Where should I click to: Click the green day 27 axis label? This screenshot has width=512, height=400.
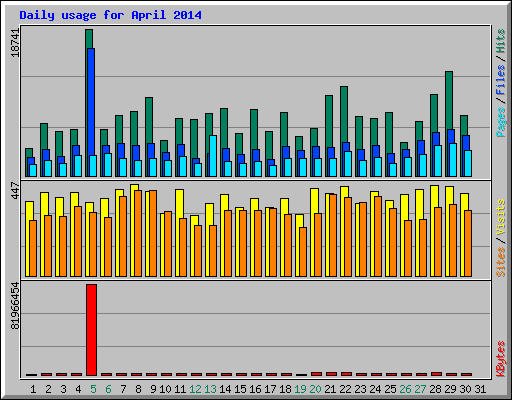click(420, 389)
